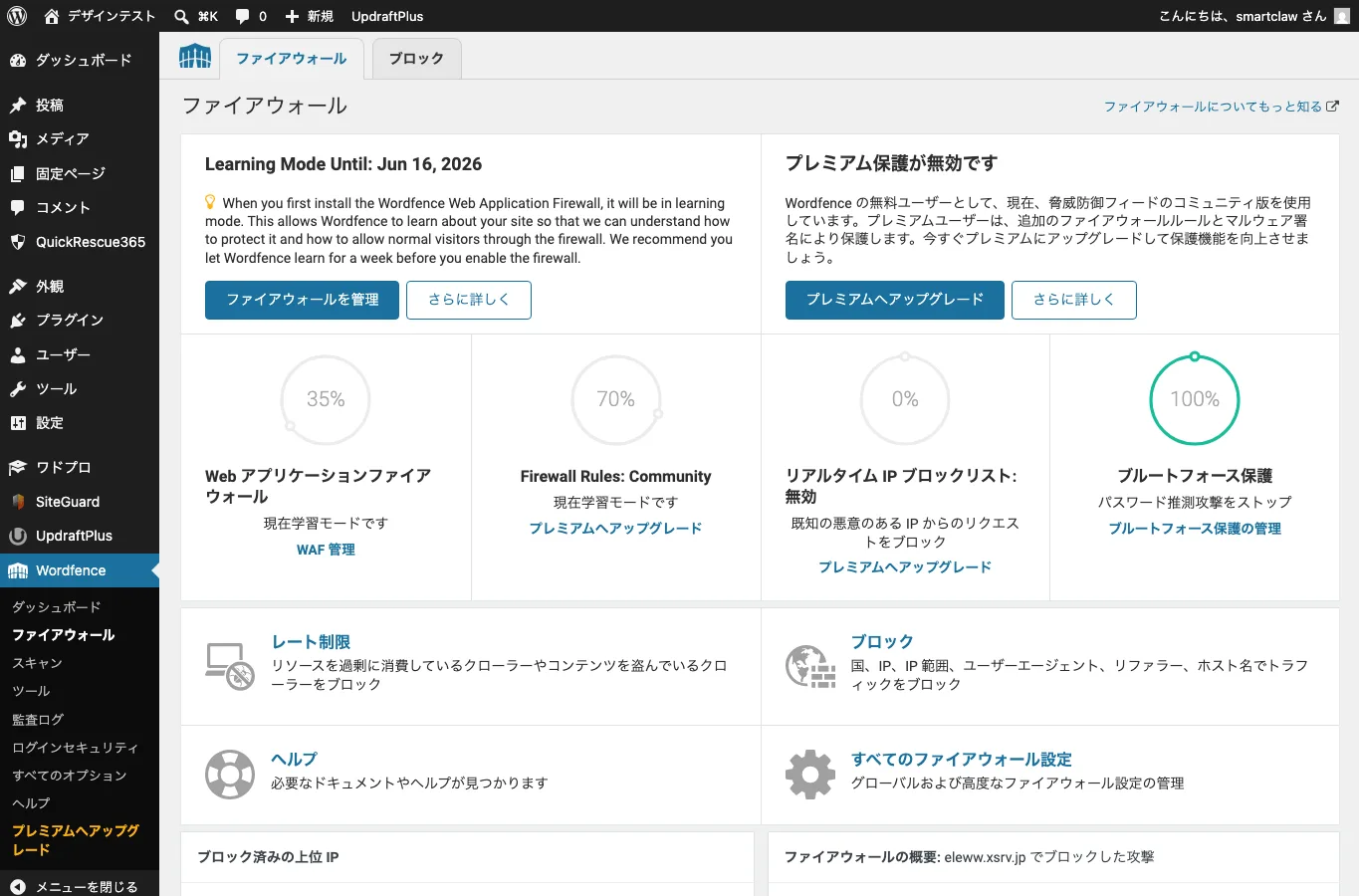Screen dimensions: 1359x896
Task: Open the レート制限 heading link
Action: (x=311, y=643)
